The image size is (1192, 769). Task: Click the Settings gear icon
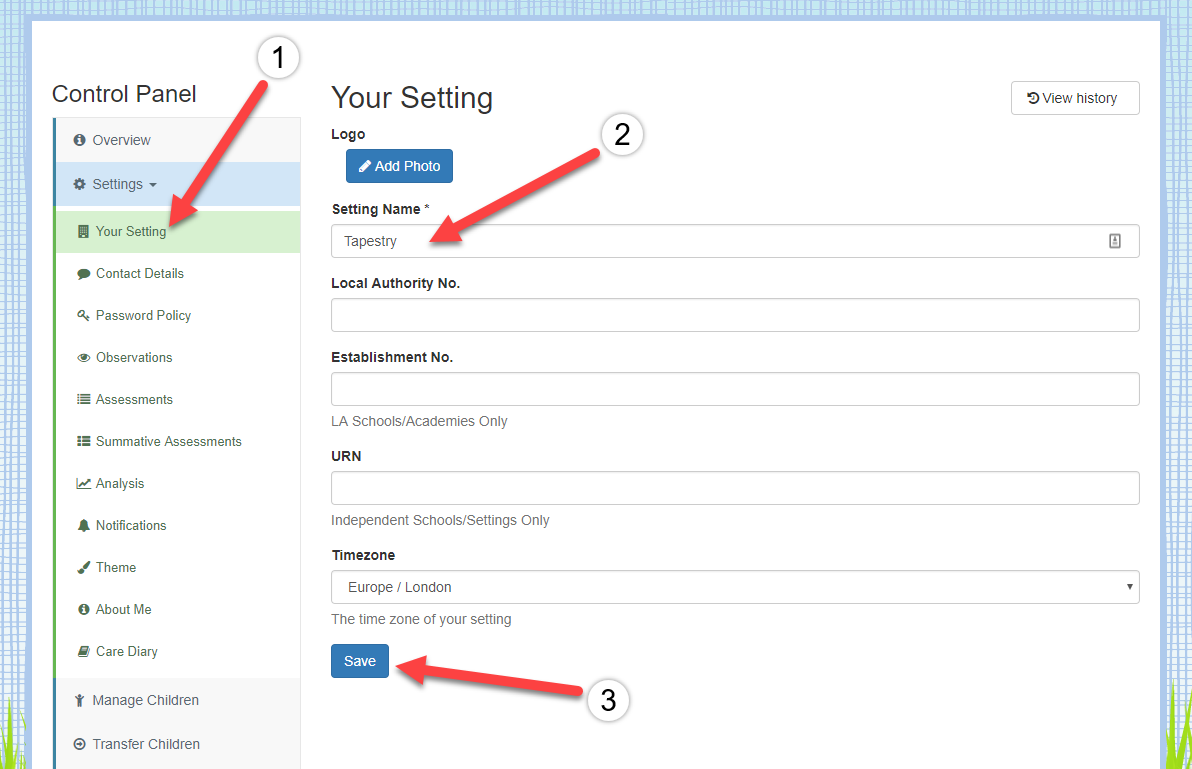[79, 184]
